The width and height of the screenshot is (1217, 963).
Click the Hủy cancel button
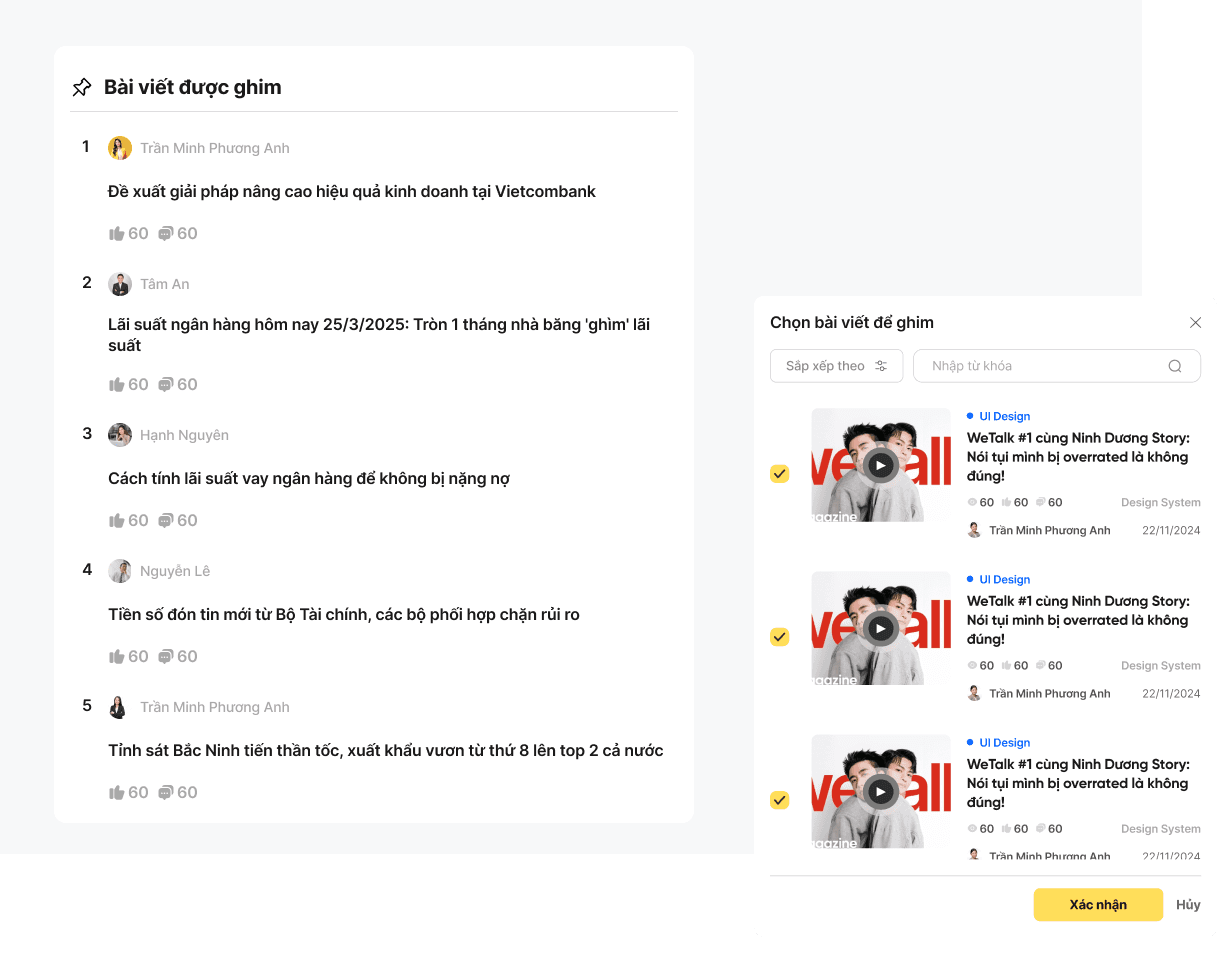(x=1188, y=905)
